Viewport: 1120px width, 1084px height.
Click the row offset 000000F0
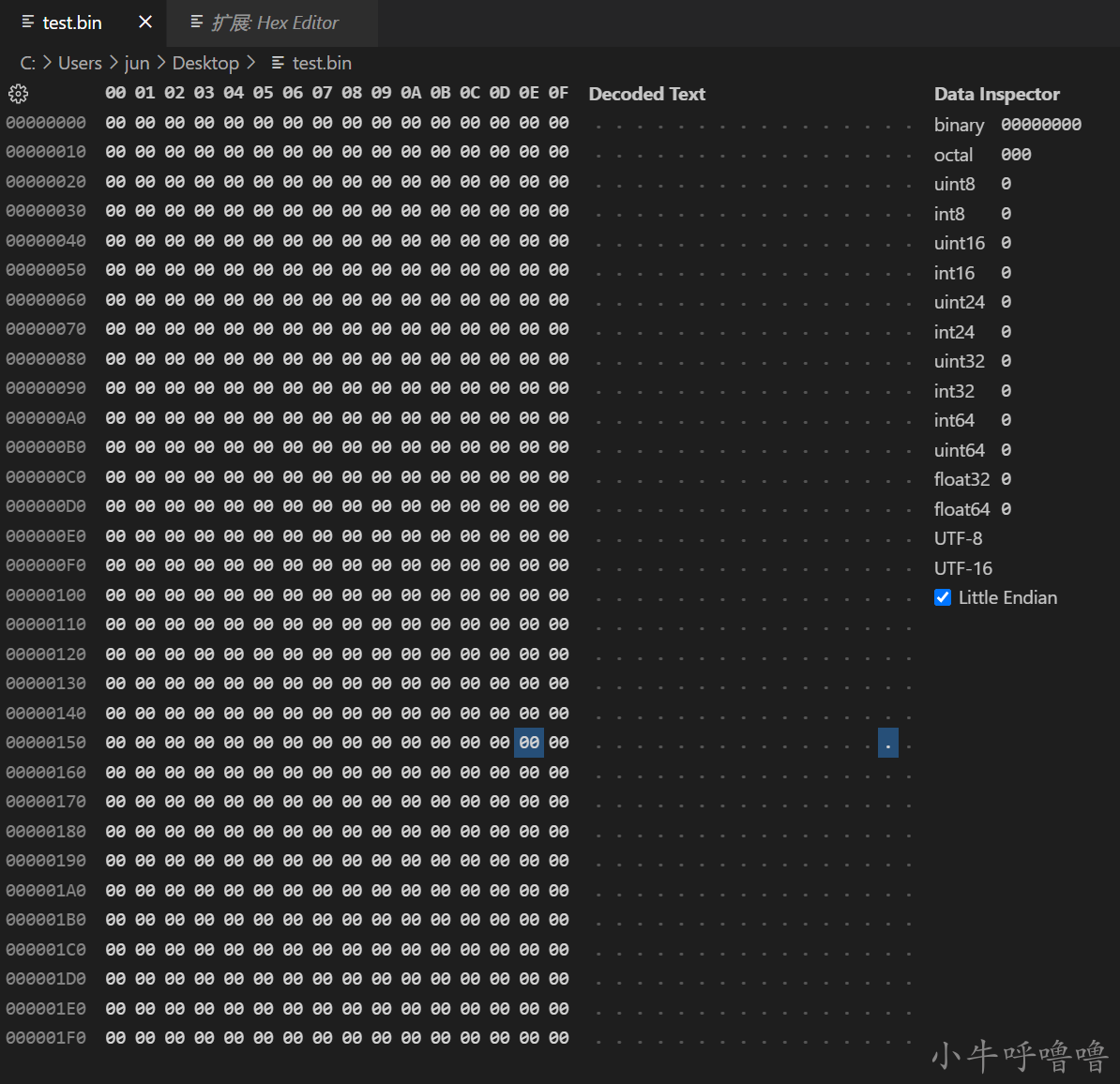(46, 565)
